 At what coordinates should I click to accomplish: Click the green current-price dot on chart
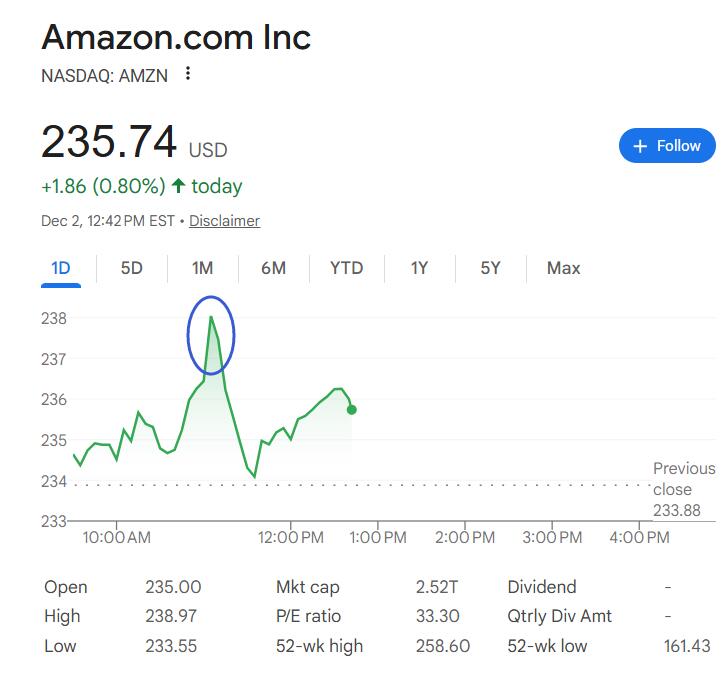point(351,409)
